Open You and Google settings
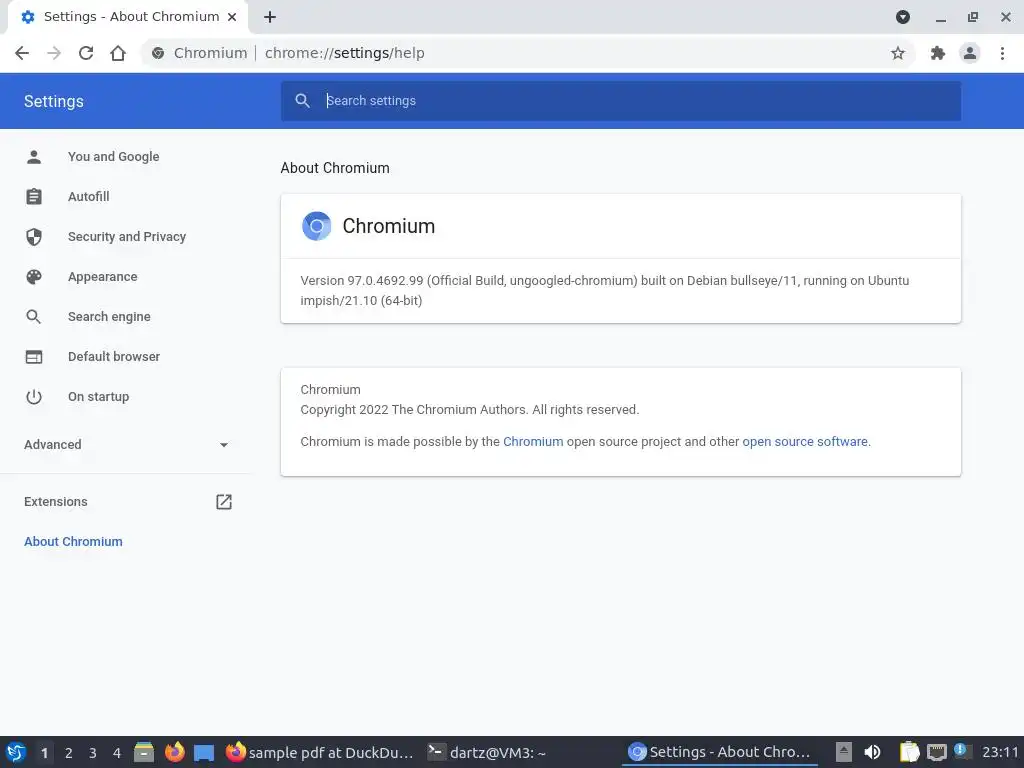Image resolution: width=1024 pixels, height=768 pixels. pos(114,157)
